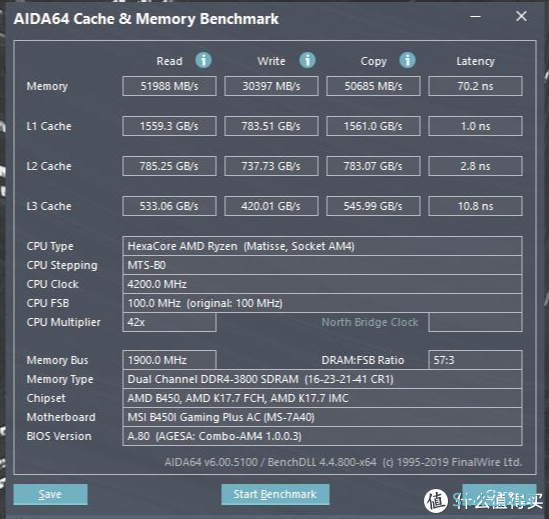Close the AIDA64 benchmark window
The image size is (549, 519).
[521, 16]
